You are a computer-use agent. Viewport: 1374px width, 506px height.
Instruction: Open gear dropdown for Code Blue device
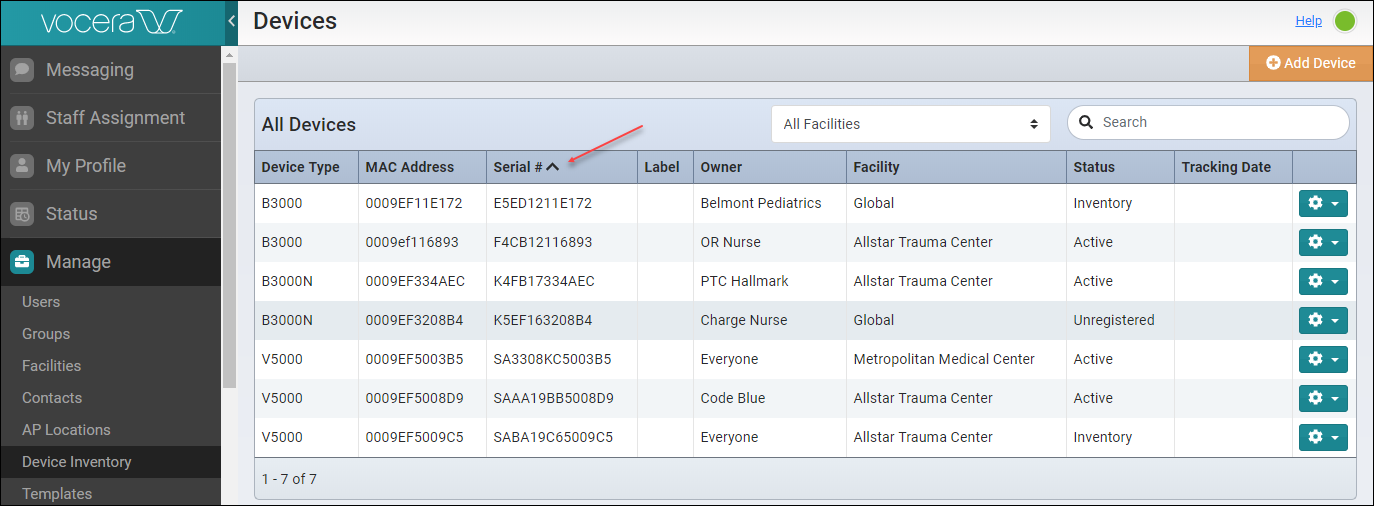coord(1323,398)
